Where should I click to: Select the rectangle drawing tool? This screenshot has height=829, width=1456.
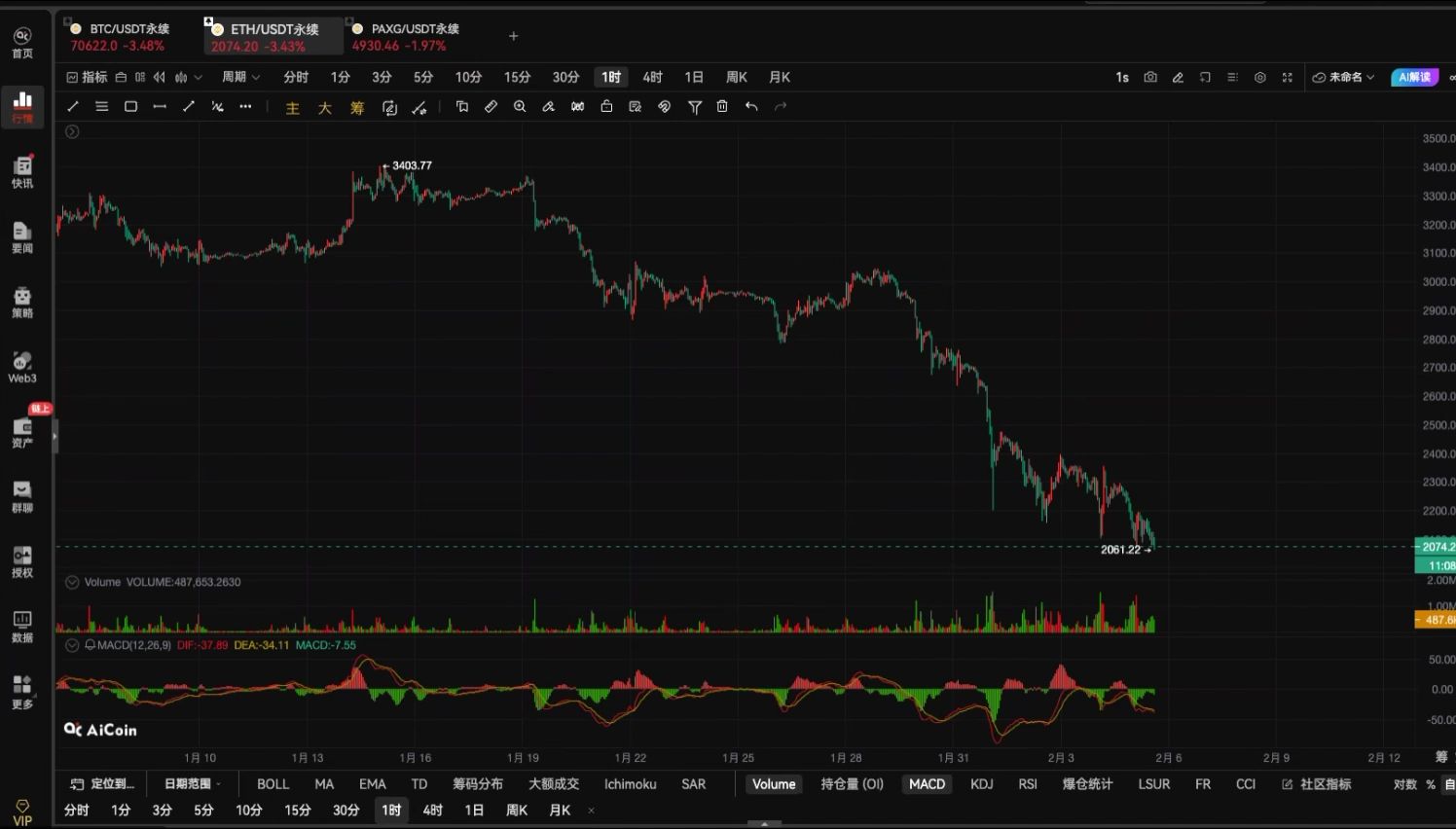(x=130, y=107)
